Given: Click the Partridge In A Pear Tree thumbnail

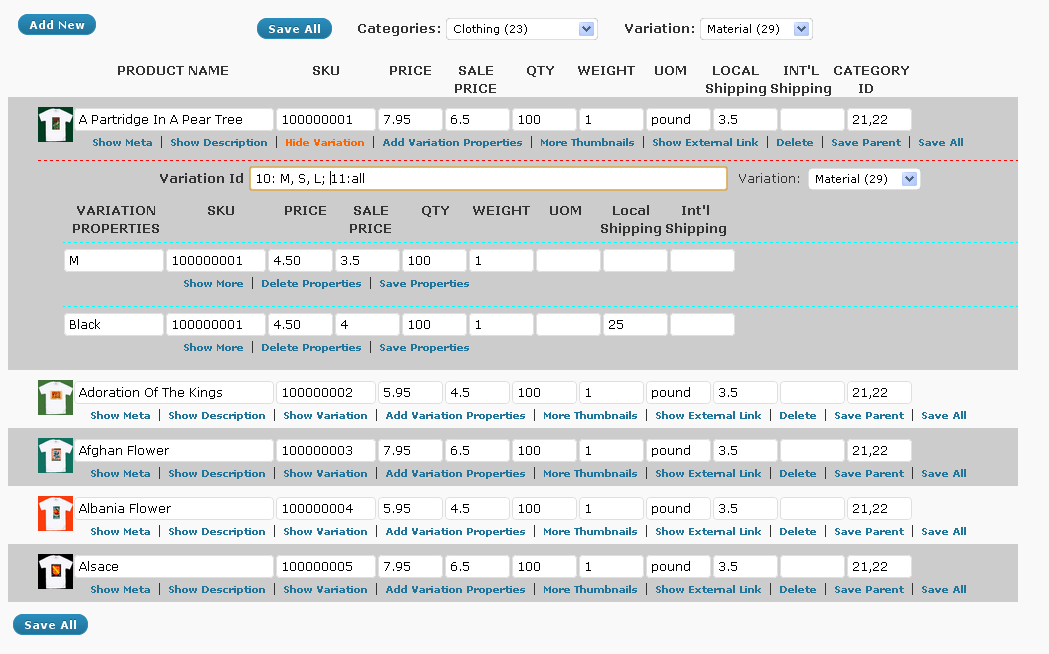Looking at the screenshot, I should coord(55,124).
